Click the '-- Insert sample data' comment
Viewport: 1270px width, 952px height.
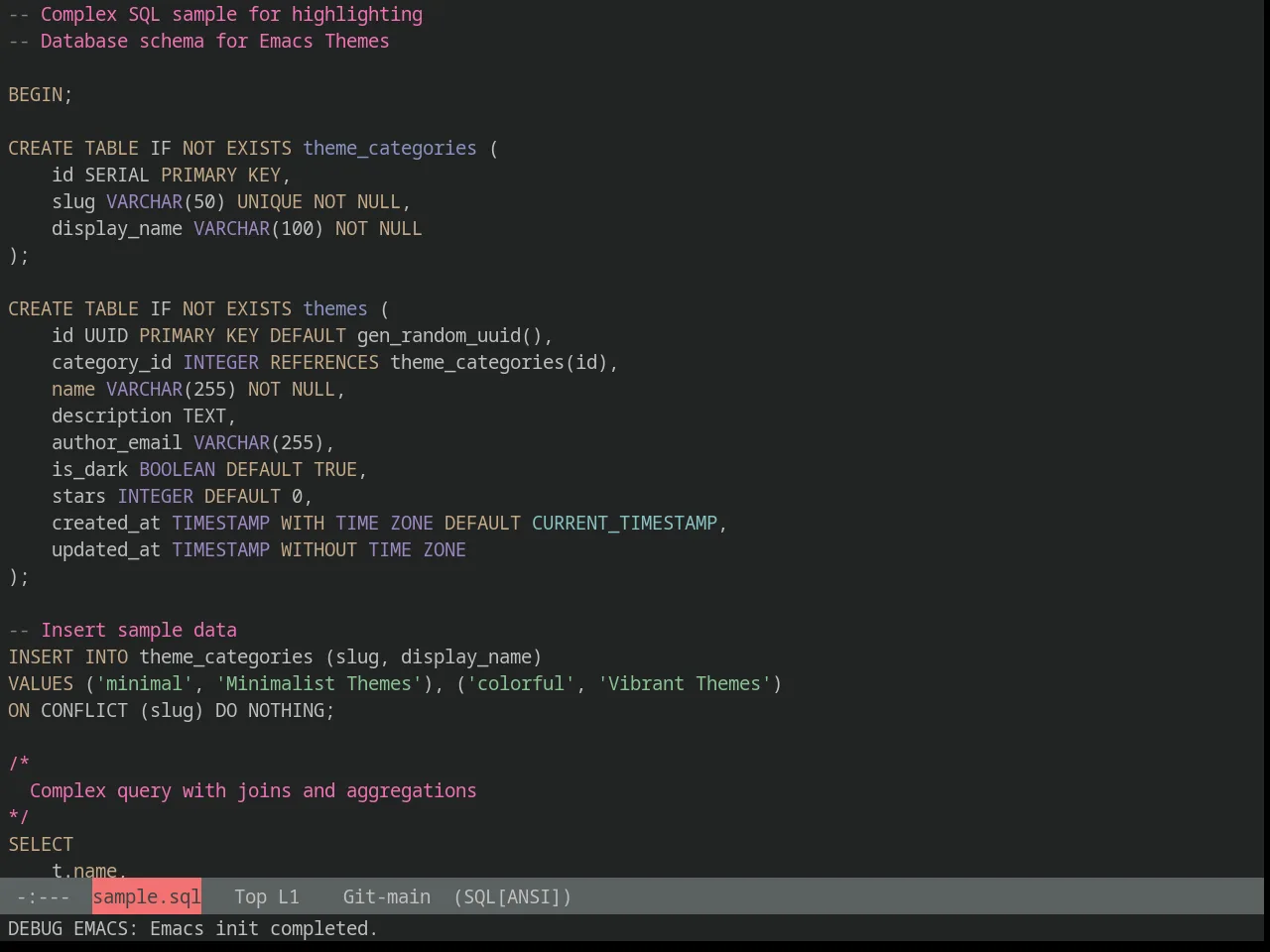click(x=123, y=630)
